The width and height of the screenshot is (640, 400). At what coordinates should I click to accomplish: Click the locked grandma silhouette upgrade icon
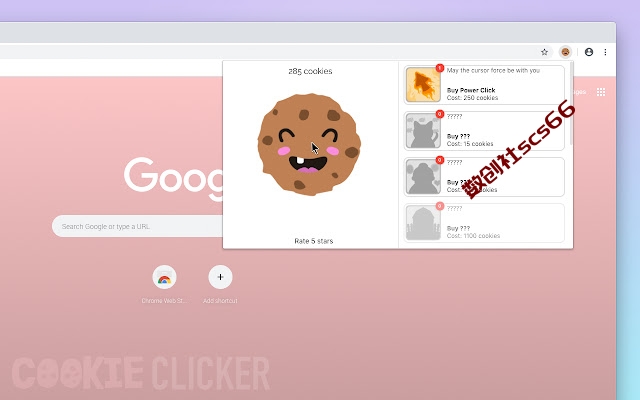[x=423, y=177]
